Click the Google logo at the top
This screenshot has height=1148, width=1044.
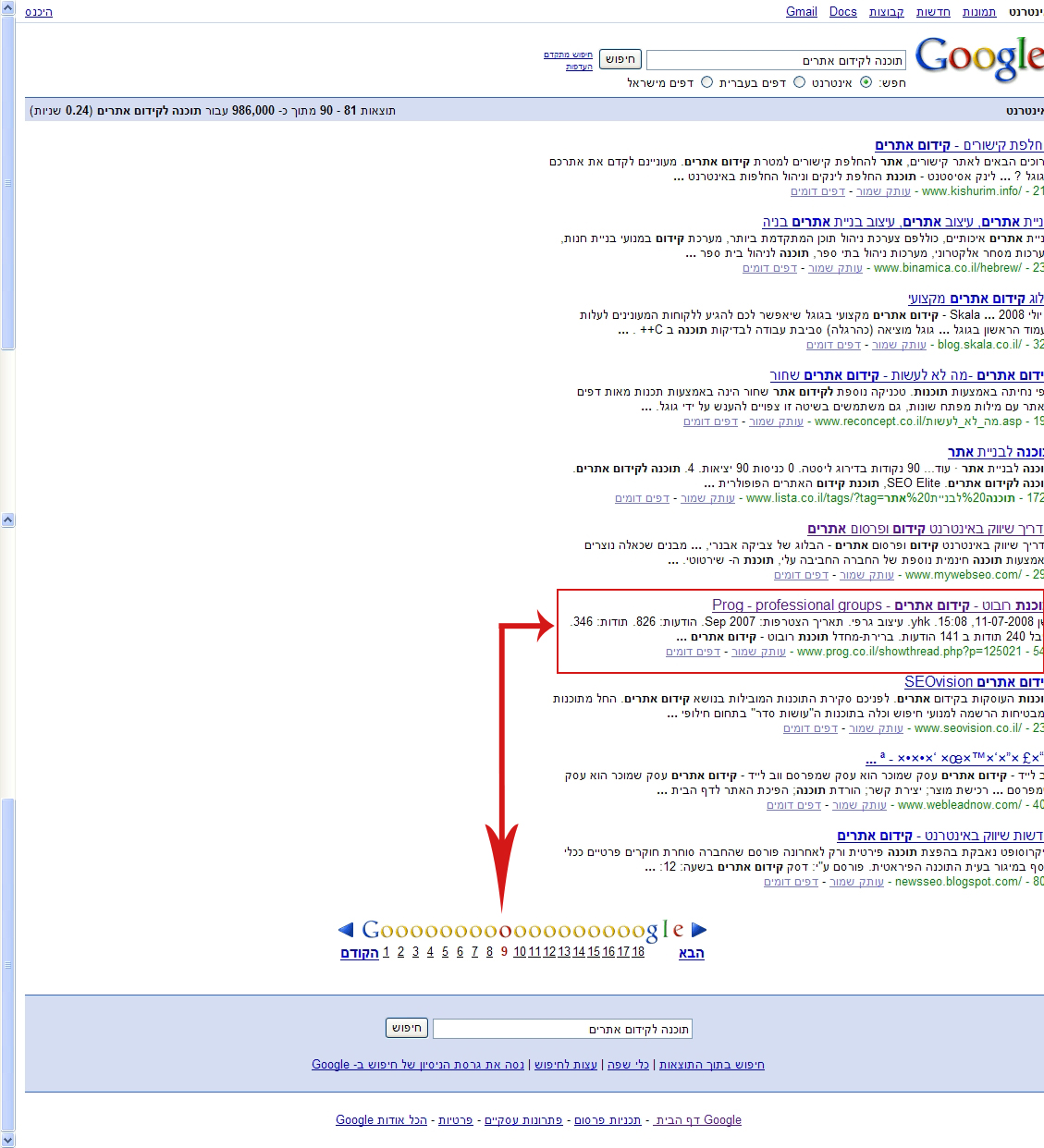coord(979,60)
